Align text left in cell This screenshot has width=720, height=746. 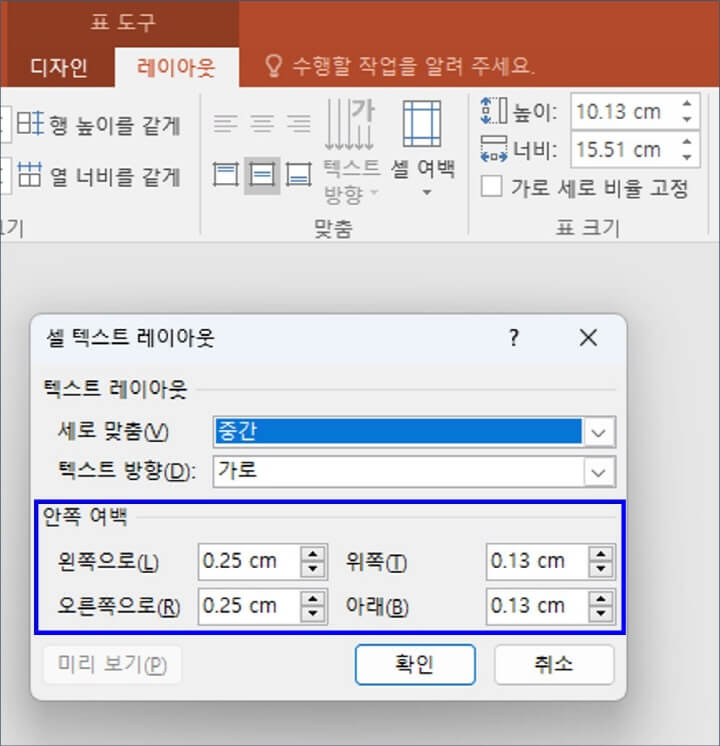(225, 124)
